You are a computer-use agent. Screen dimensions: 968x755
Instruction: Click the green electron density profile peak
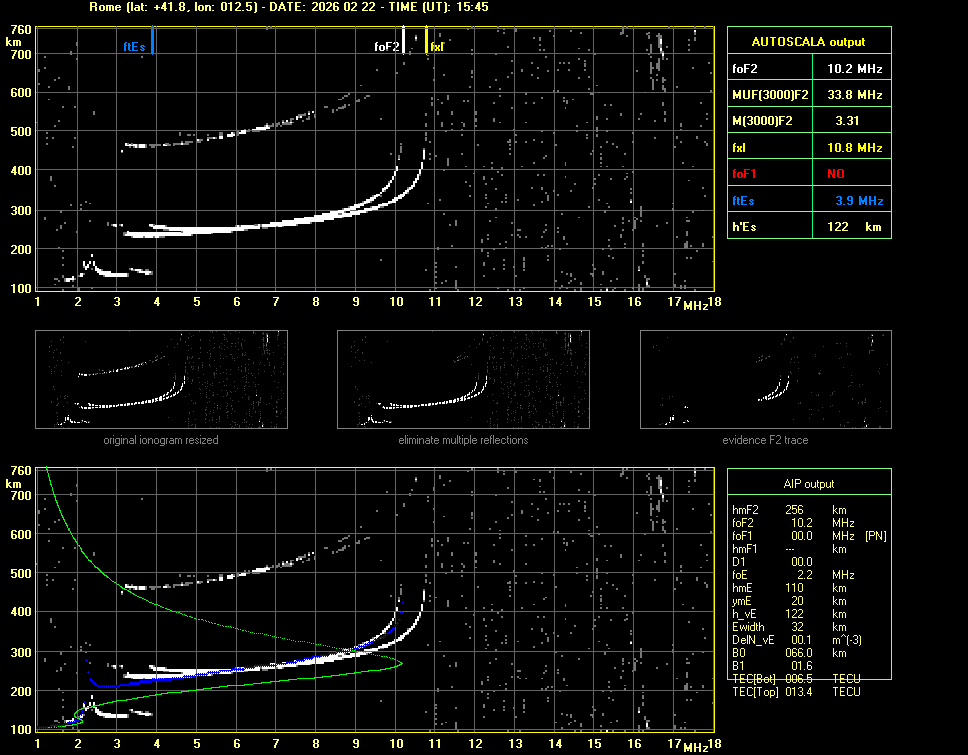pos(399,664)
